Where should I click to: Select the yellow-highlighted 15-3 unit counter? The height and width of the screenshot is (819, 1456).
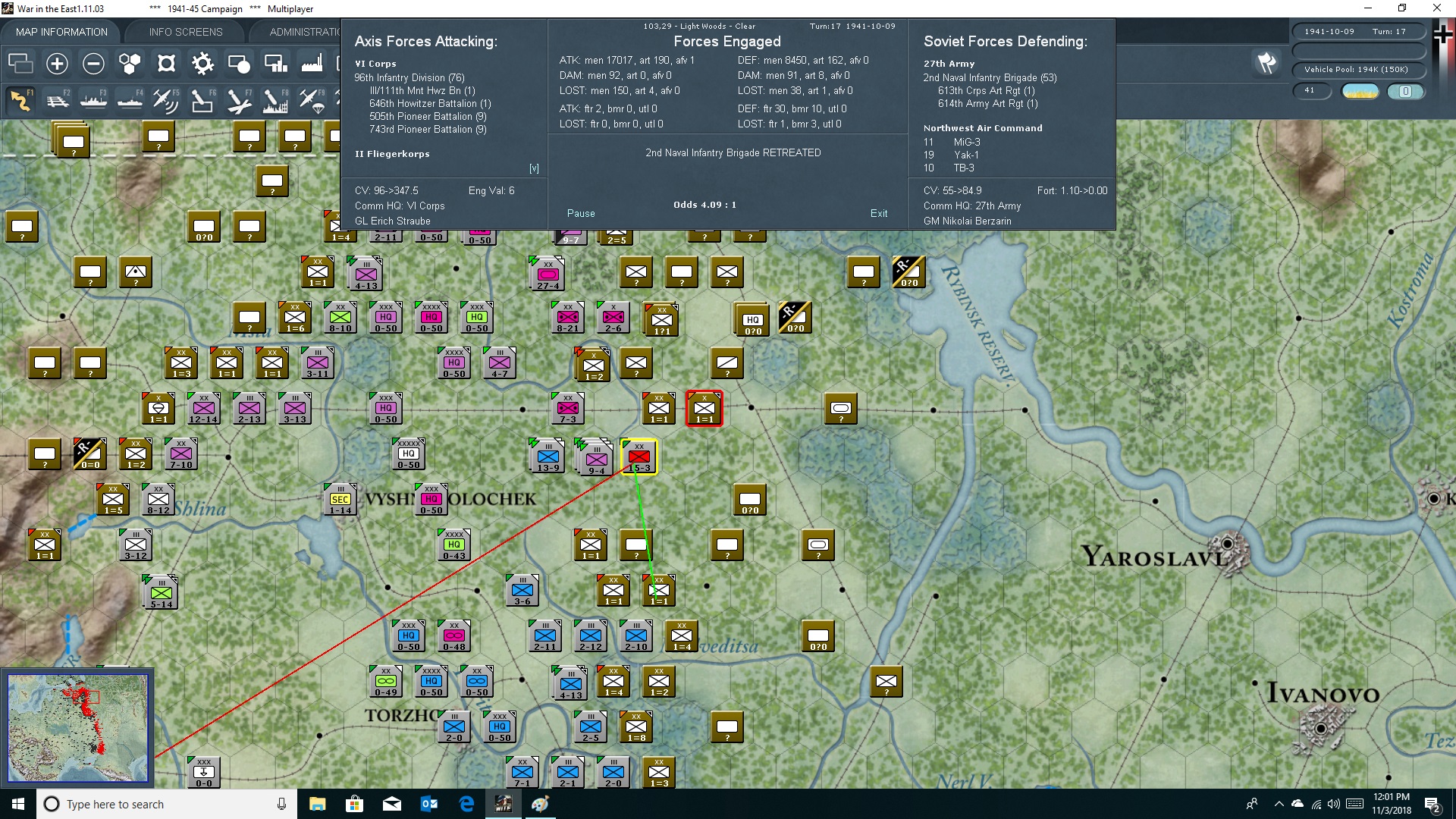(x=639, y=457)
